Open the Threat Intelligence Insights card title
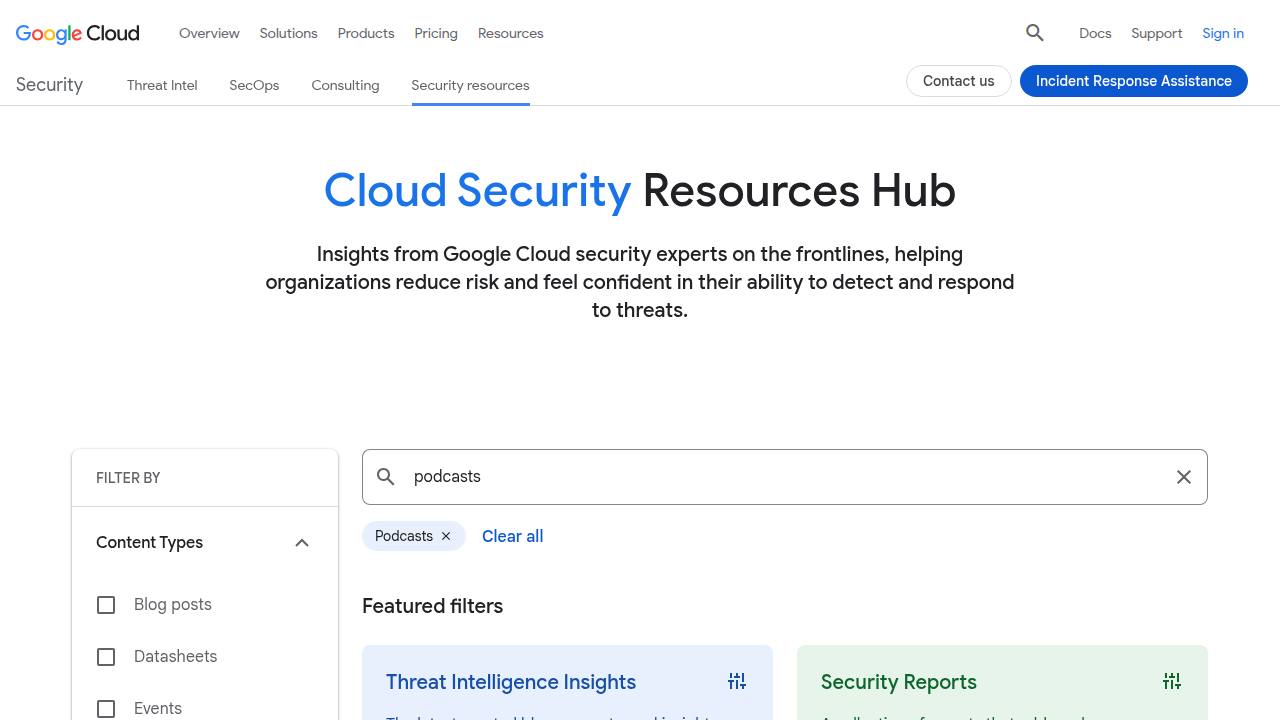1280x720 pixels. [511, 682]
